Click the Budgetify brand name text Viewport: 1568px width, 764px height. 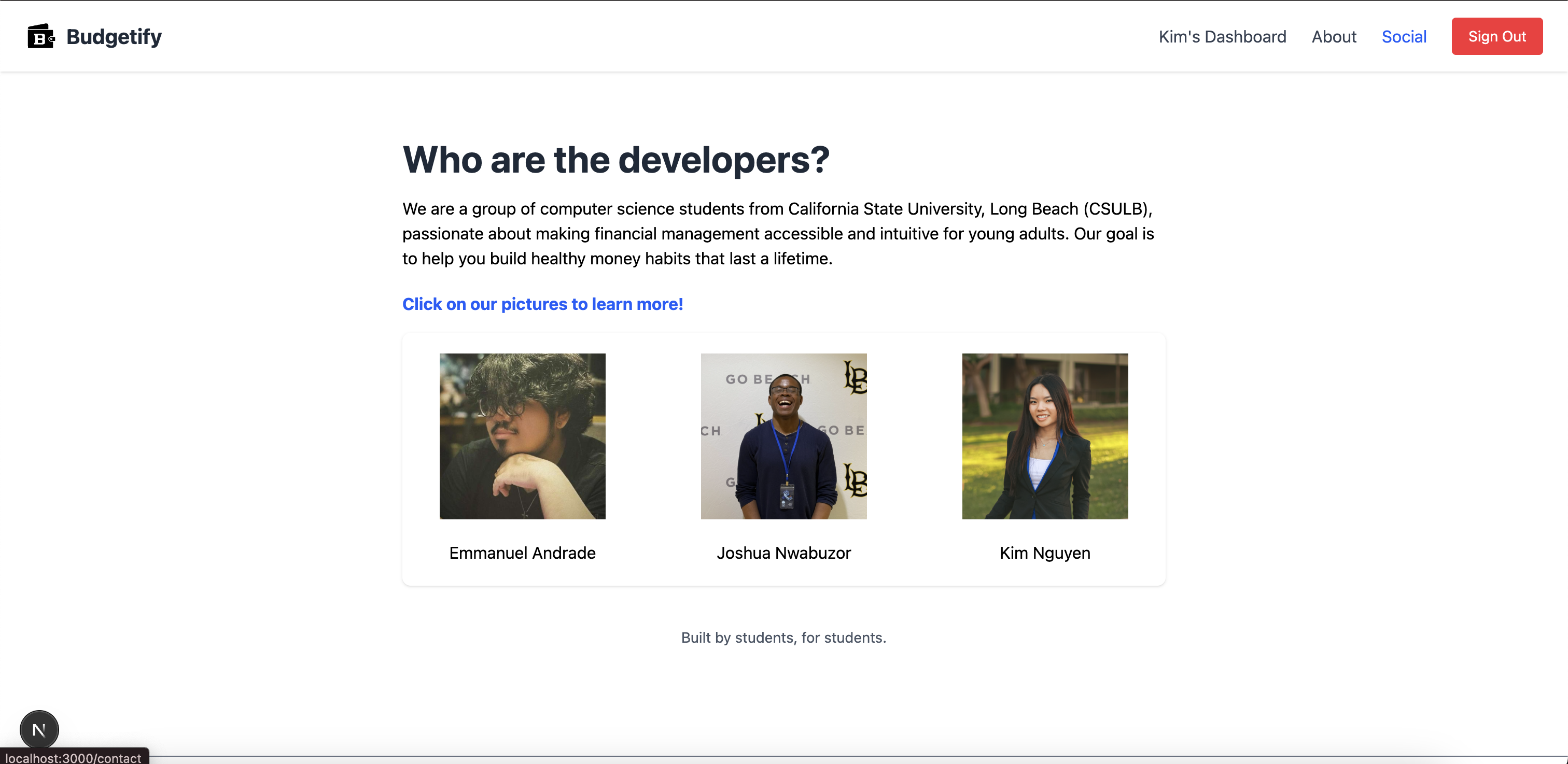click(114, 36)
